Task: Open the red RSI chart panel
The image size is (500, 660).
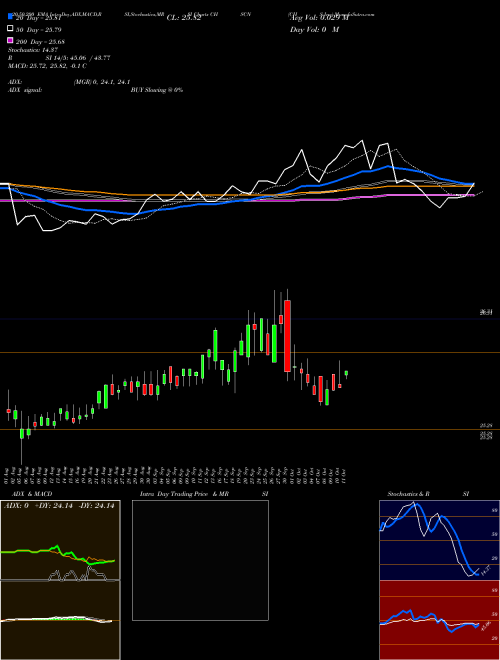Action: click(x=439, y=620)
